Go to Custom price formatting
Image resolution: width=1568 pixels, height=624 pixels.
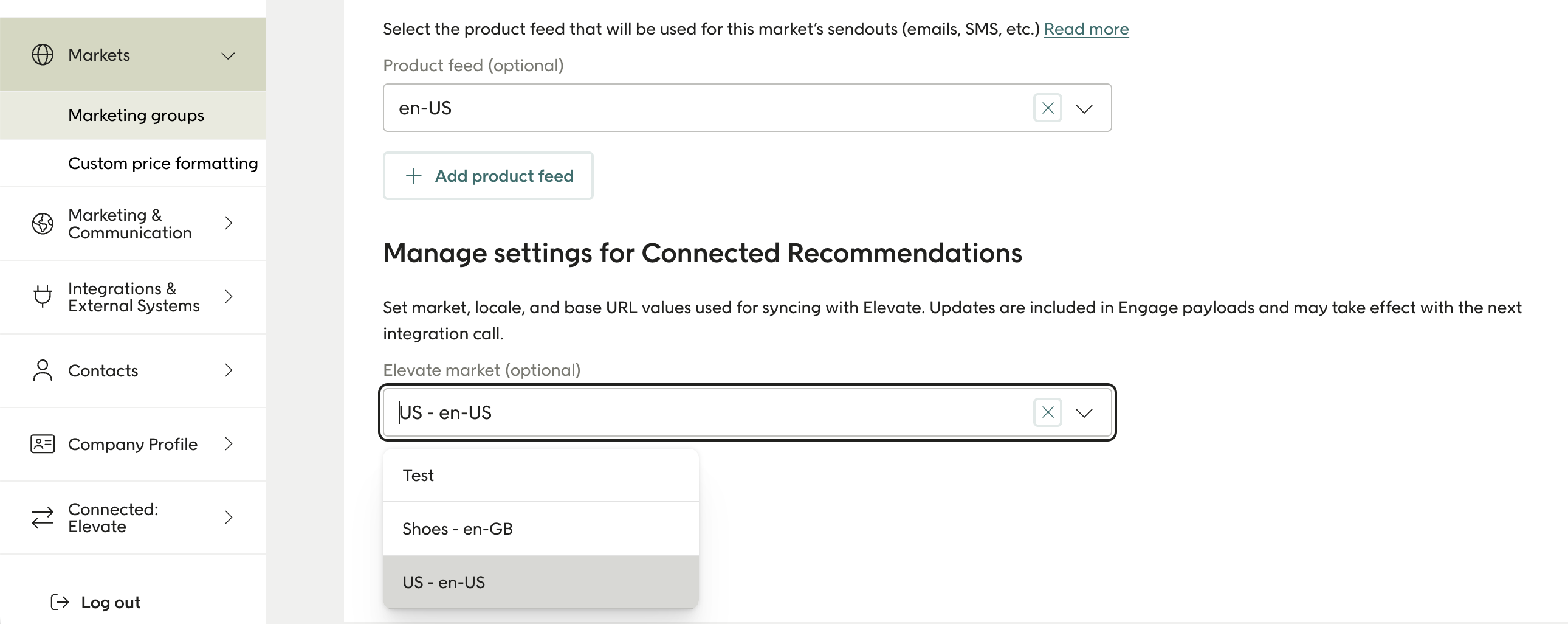162,164
